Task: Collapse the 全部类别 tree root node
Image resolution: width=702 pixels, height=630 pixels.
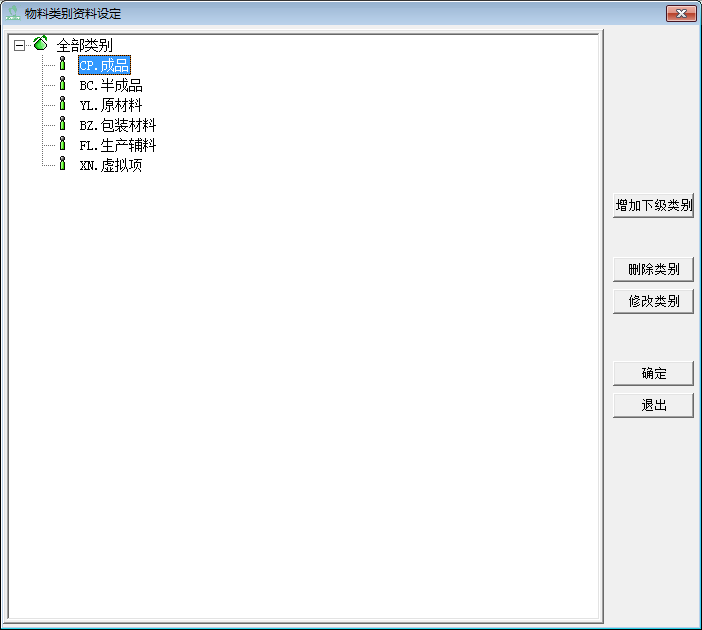Action: (x=19, y=45)
